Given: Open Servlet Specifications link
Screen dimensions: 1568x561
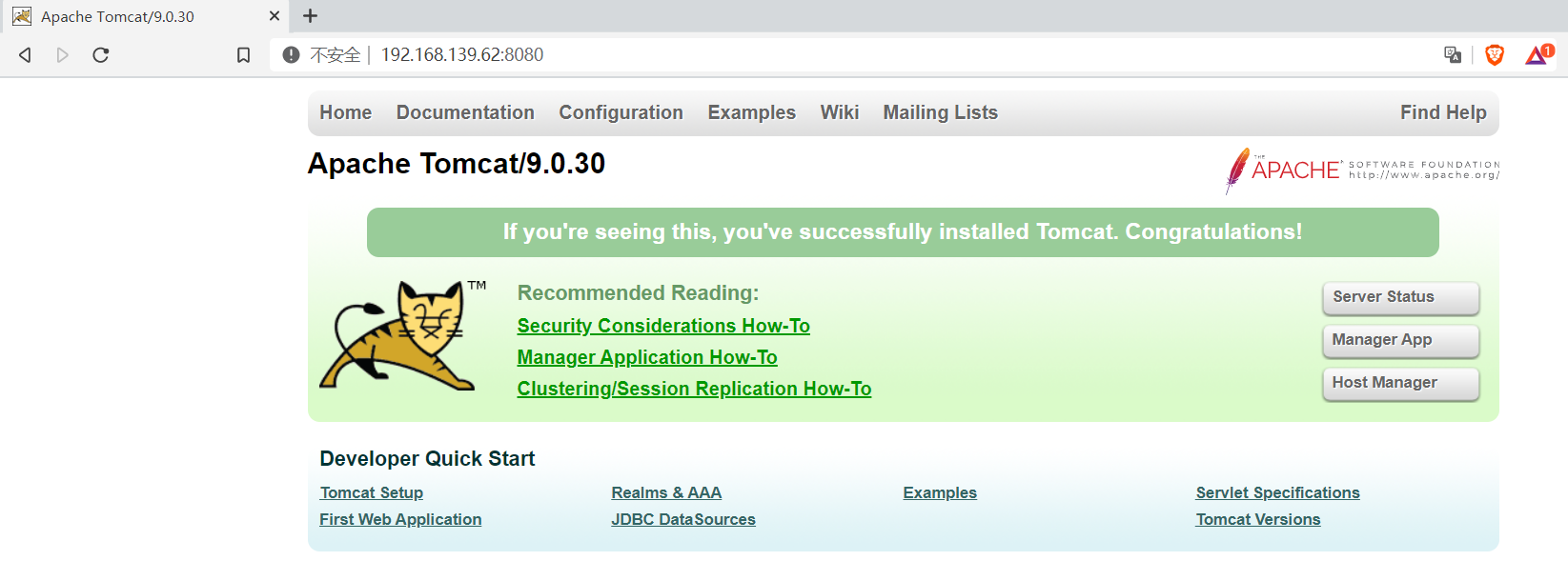Looking at the screenshot, I should 1277,492.
